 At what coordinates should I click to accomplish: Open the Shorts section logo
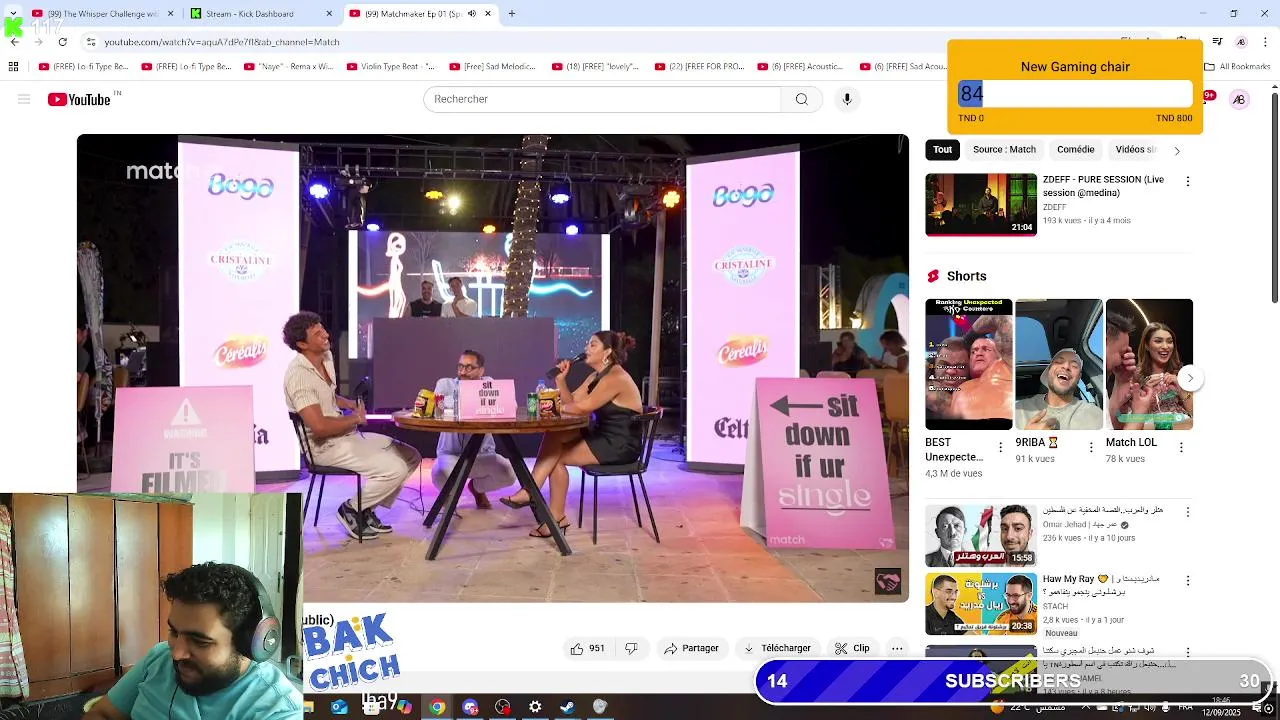point(934,276)
